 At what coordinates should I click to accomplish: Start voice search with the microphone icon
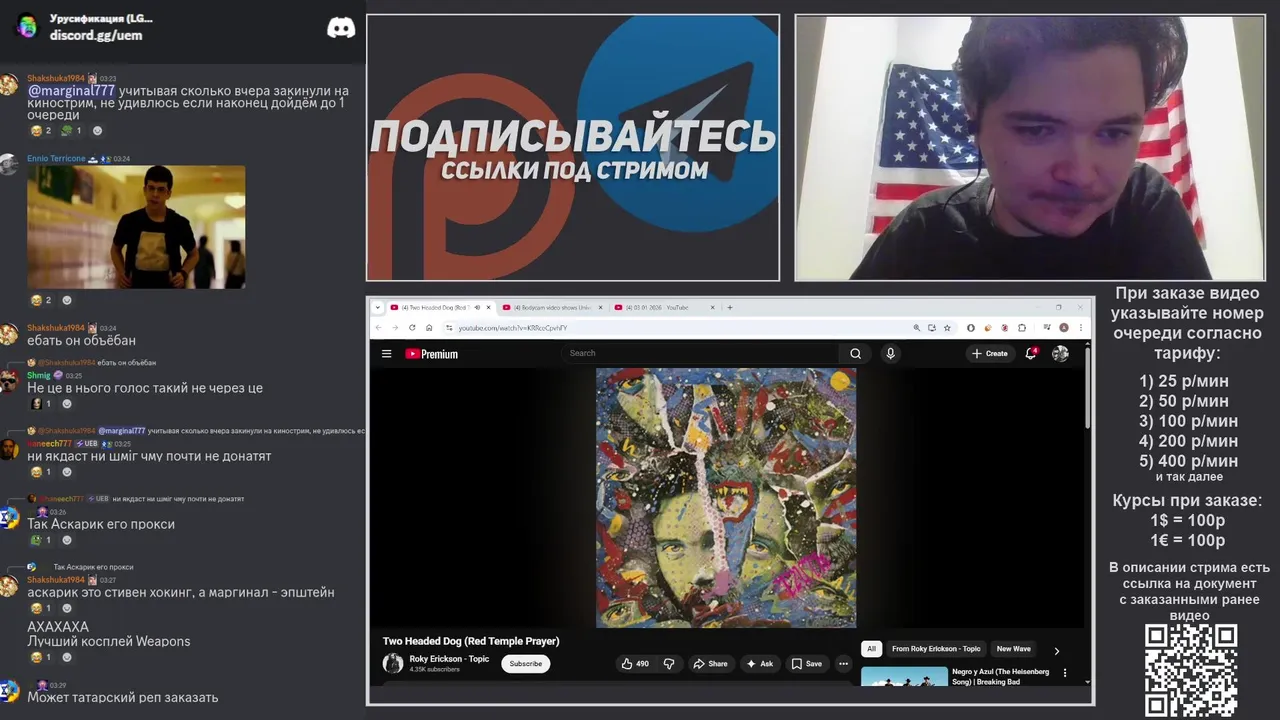click(x=890, y=353)
